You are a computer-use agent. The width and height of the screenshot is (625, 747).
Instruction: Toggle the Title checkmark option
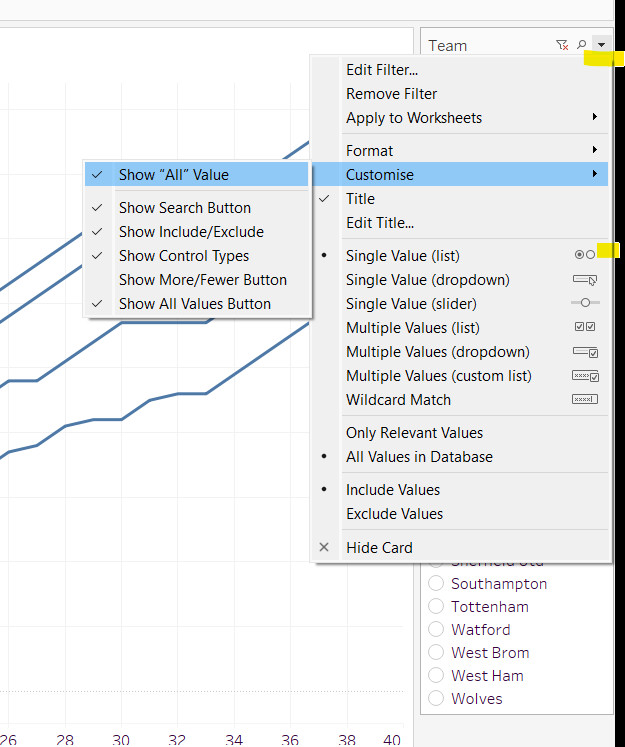(x=460, y=199)
